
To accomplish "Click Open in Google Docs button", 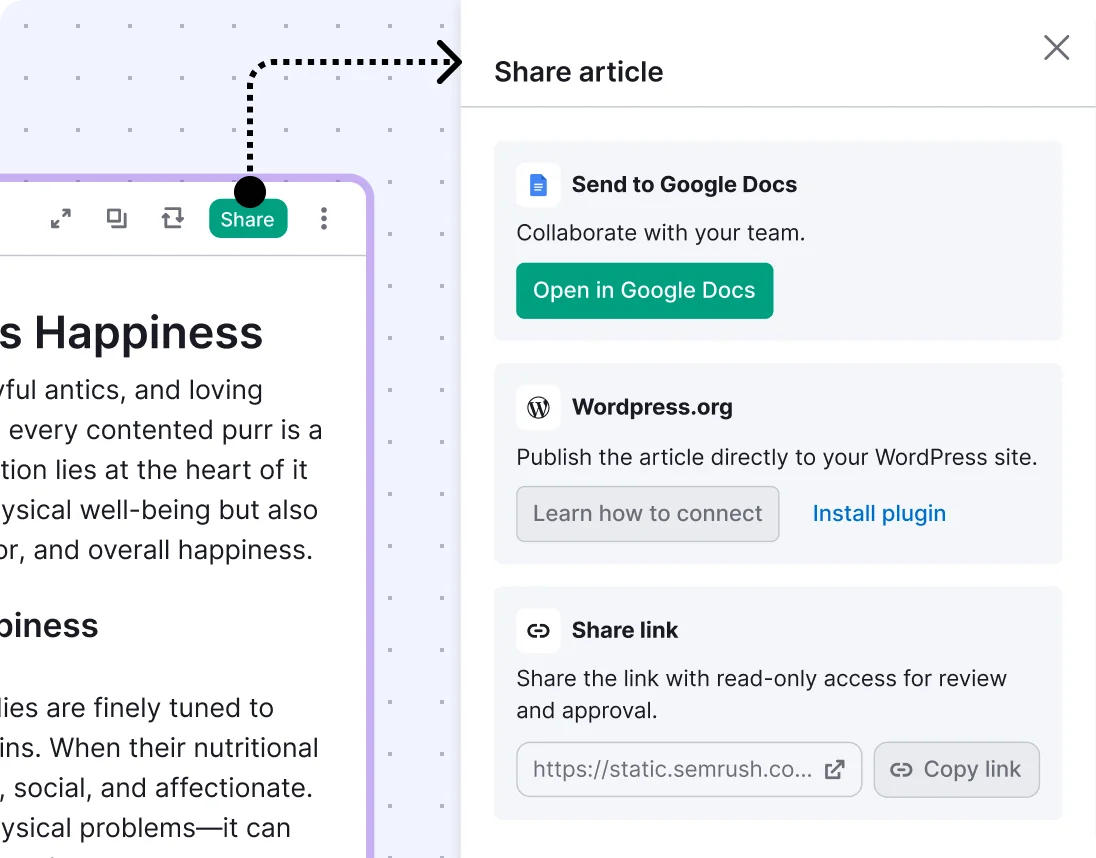I will coord(644,291).
